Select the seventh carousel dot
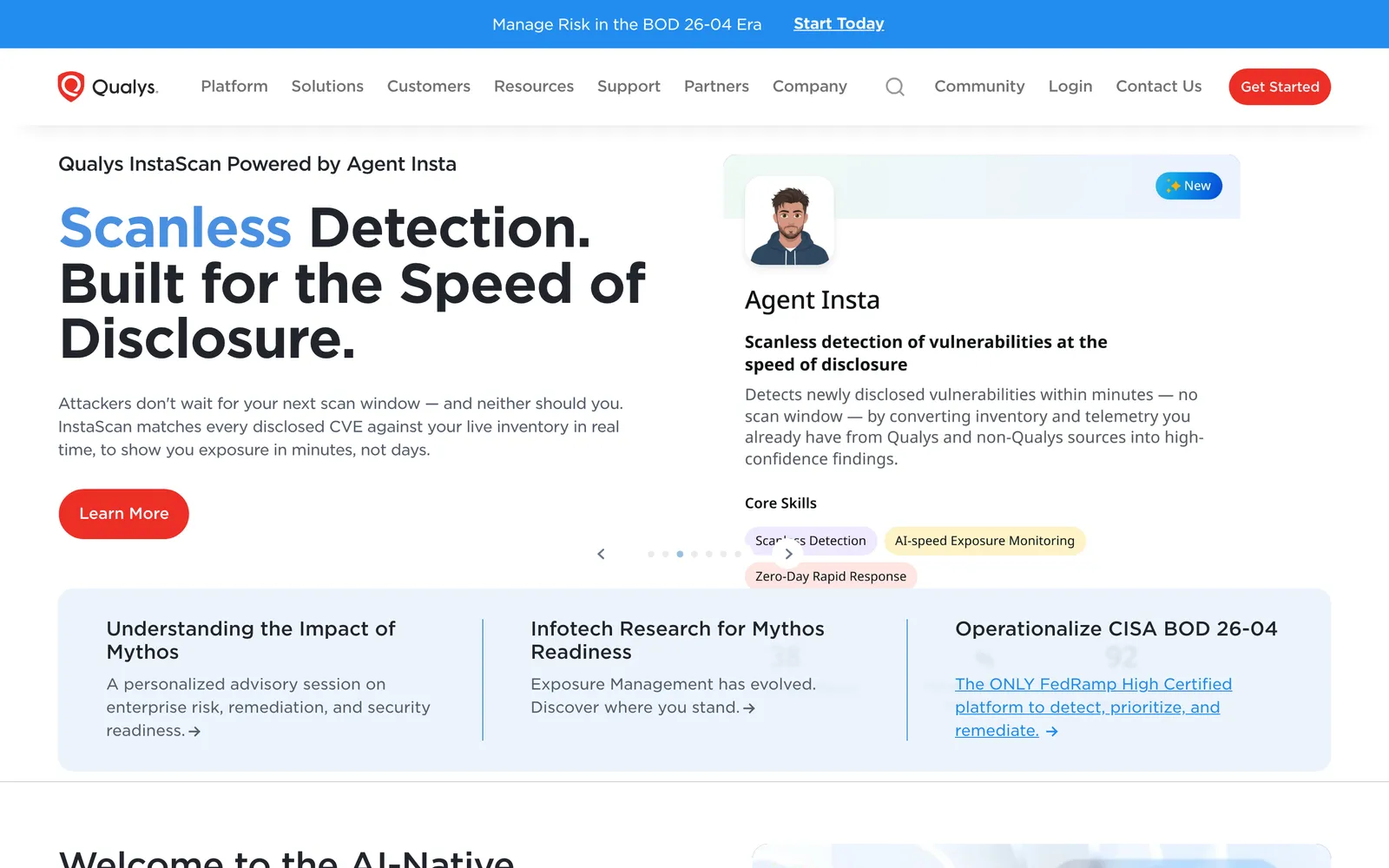This screenshot has height=868, width=1389. point(738,554)
